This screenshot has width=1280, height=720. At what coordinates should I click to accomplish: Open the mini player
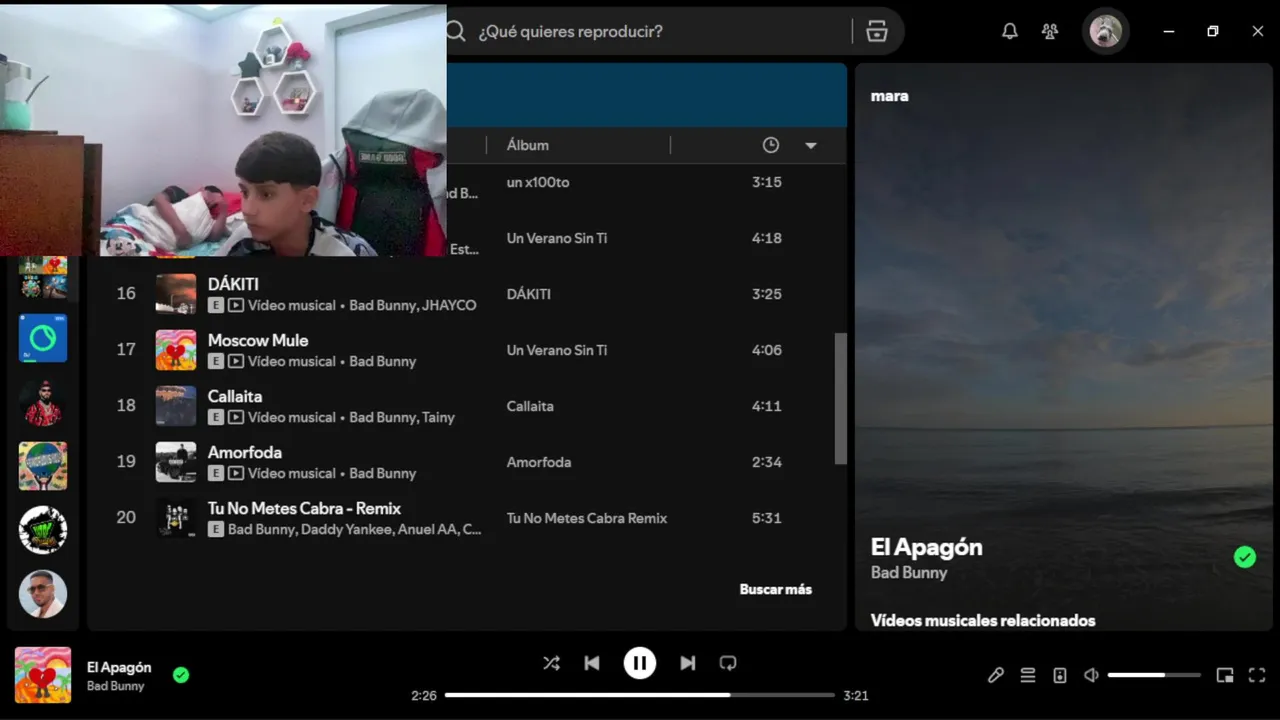click(x=1225, y=675)
